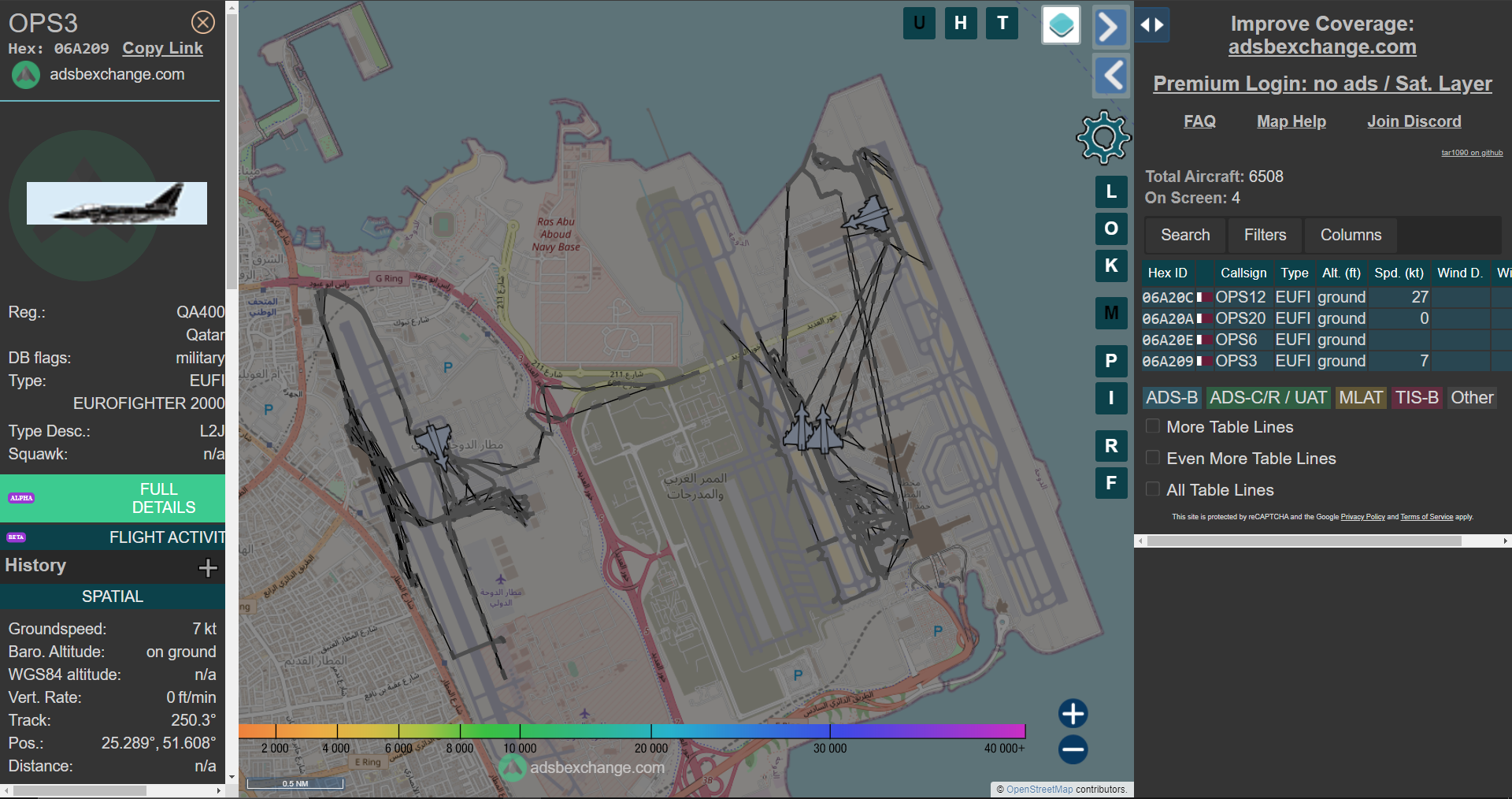Image resolution: width=1512 pixels, height=799 pixels.
Task: Toggle the L map button
Action: point(1111,191)
